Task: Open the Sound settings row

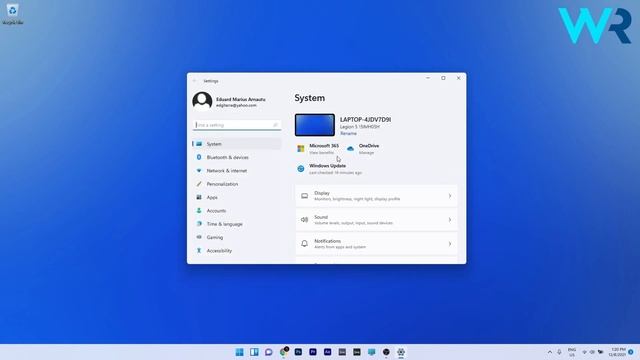Action: 376,220
